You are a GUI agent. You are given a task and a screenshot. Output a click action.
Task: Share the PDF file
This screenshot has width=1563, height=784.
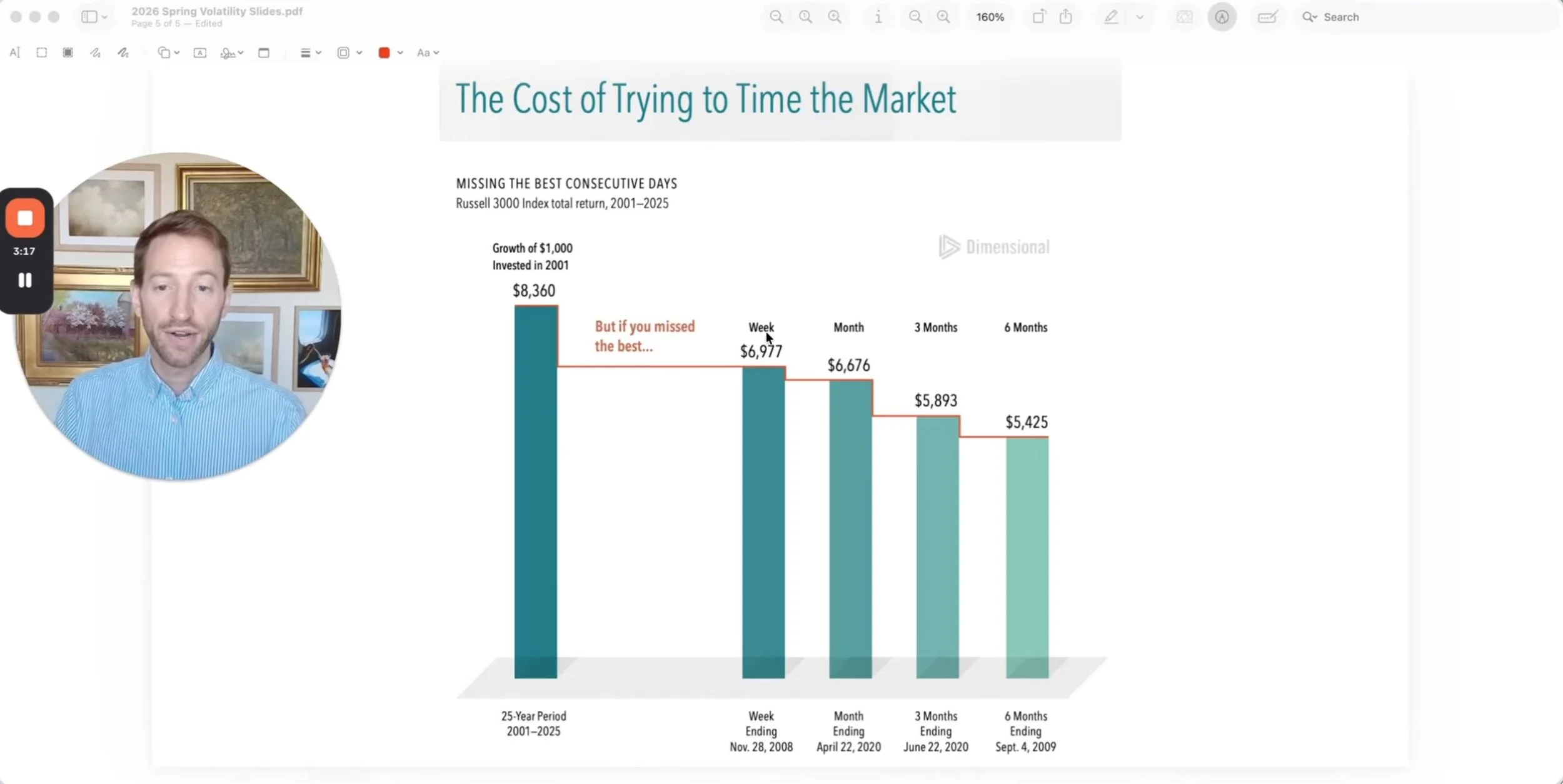(x=1065, y=16)
